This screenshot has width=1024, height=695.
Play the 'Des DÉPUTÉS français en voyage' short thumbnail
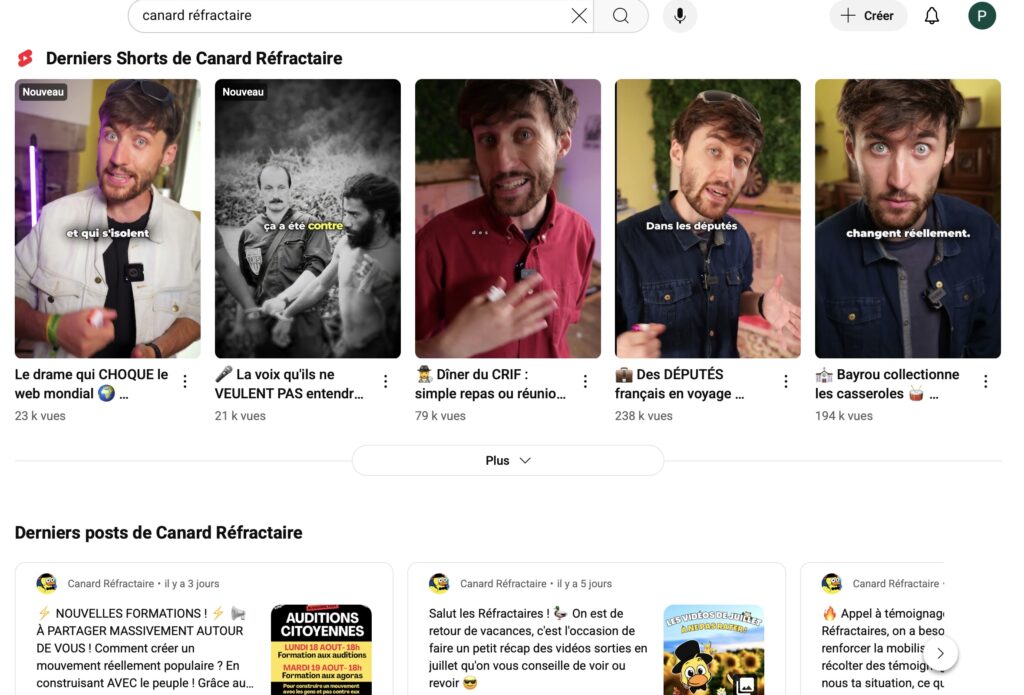[x=707, y=218]
